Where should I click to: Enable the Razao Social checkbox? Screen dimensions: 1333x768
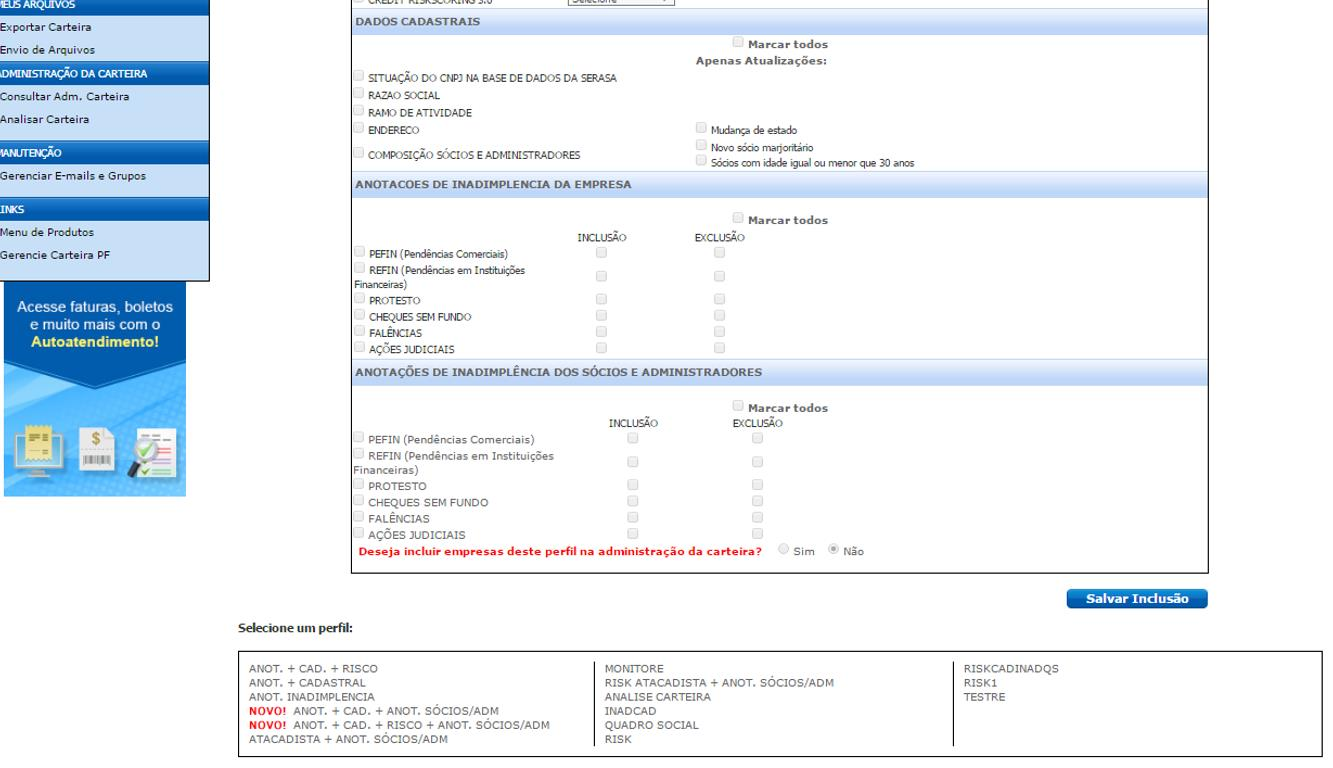point(360,94)
